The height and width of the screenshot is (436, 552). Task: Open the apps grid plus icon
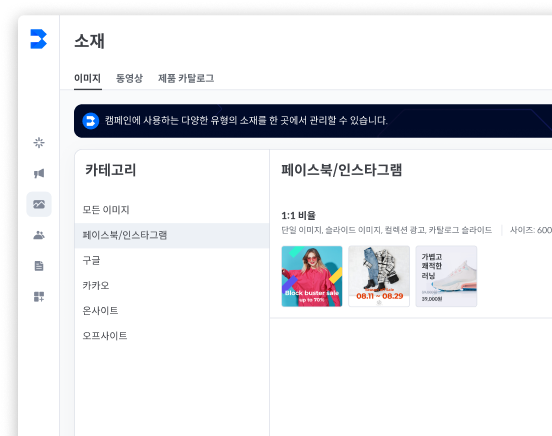tap(39, 297)
